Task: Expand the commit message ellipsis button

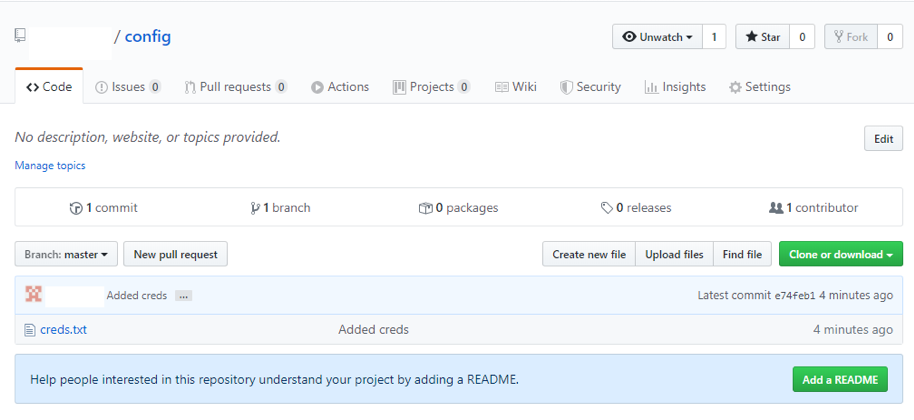Action: pos(184,296)
